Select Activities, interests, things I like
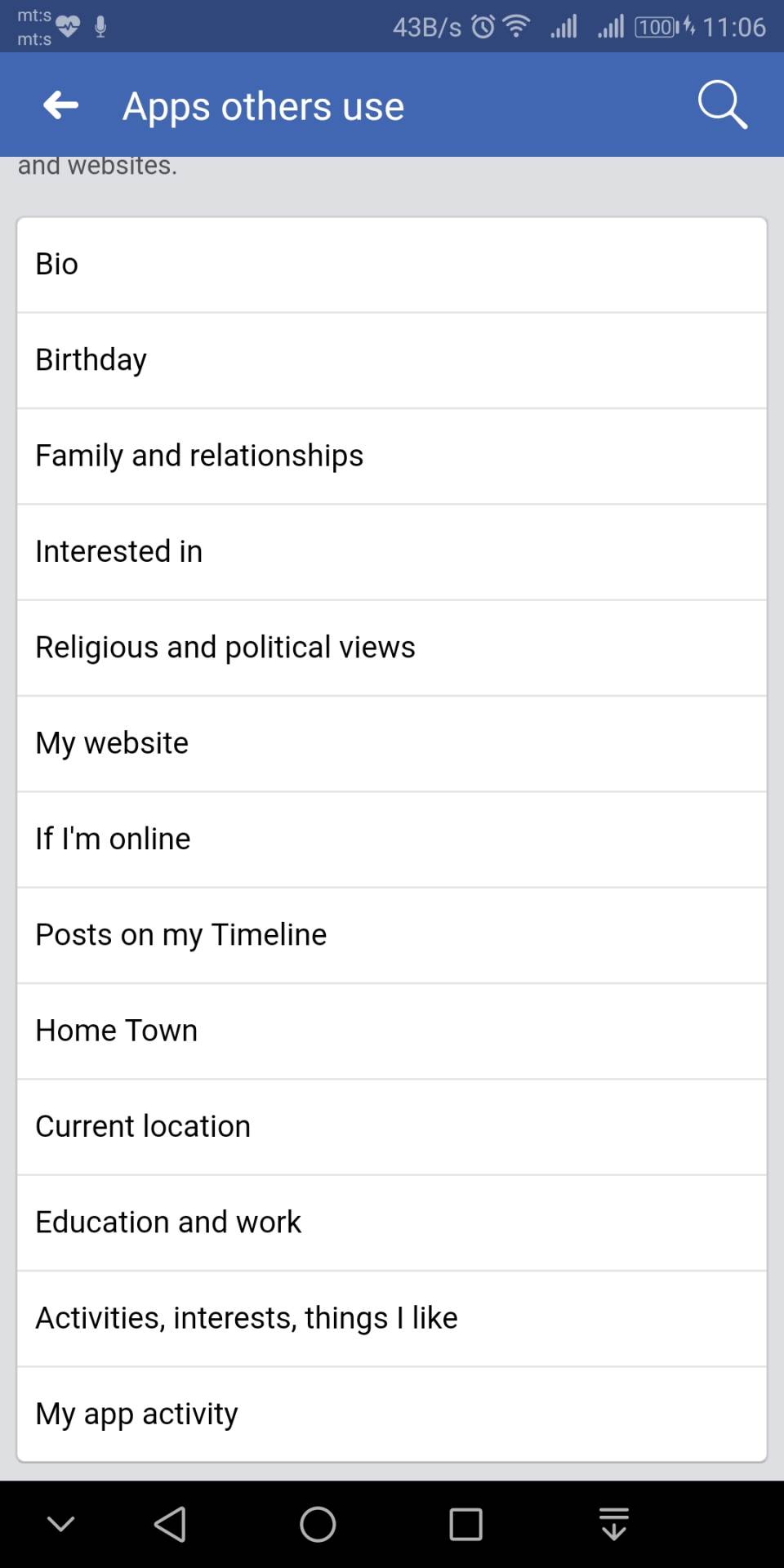Screen dimensions: 784x1568 click(x=392, y=1318)
